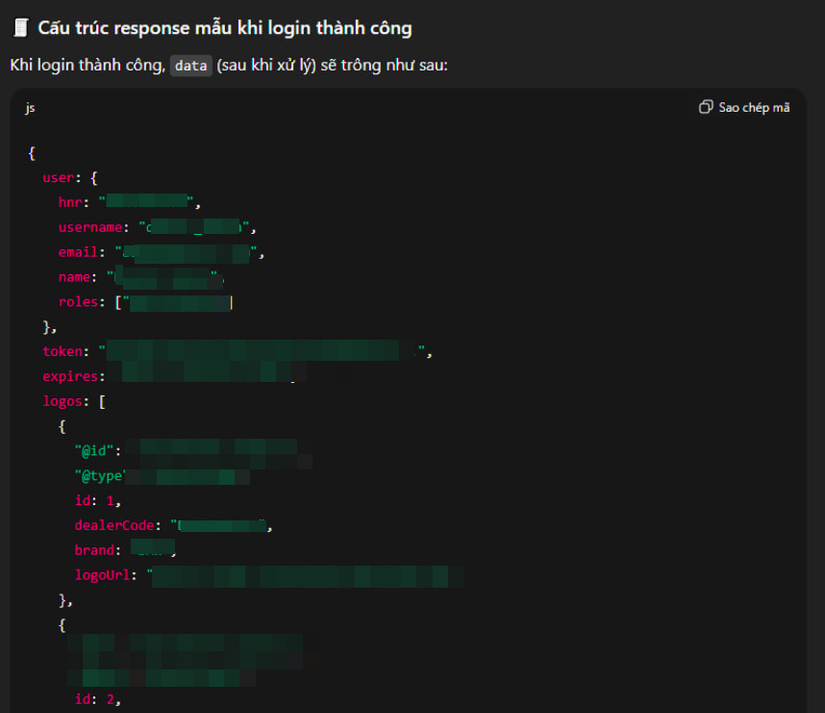Click the "user:" key in code
The height and width of the screenshot is (713, 825).
[59, 178]
